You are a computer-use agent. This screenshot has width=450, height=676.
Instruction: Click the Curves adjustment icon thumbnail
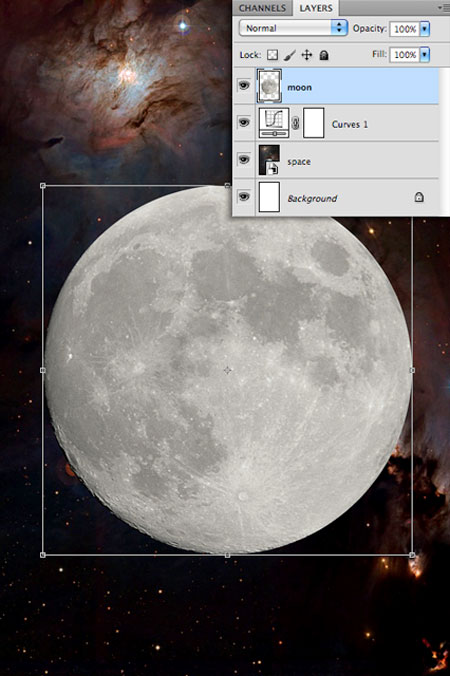pyautogui.click(x=274, y=123)
